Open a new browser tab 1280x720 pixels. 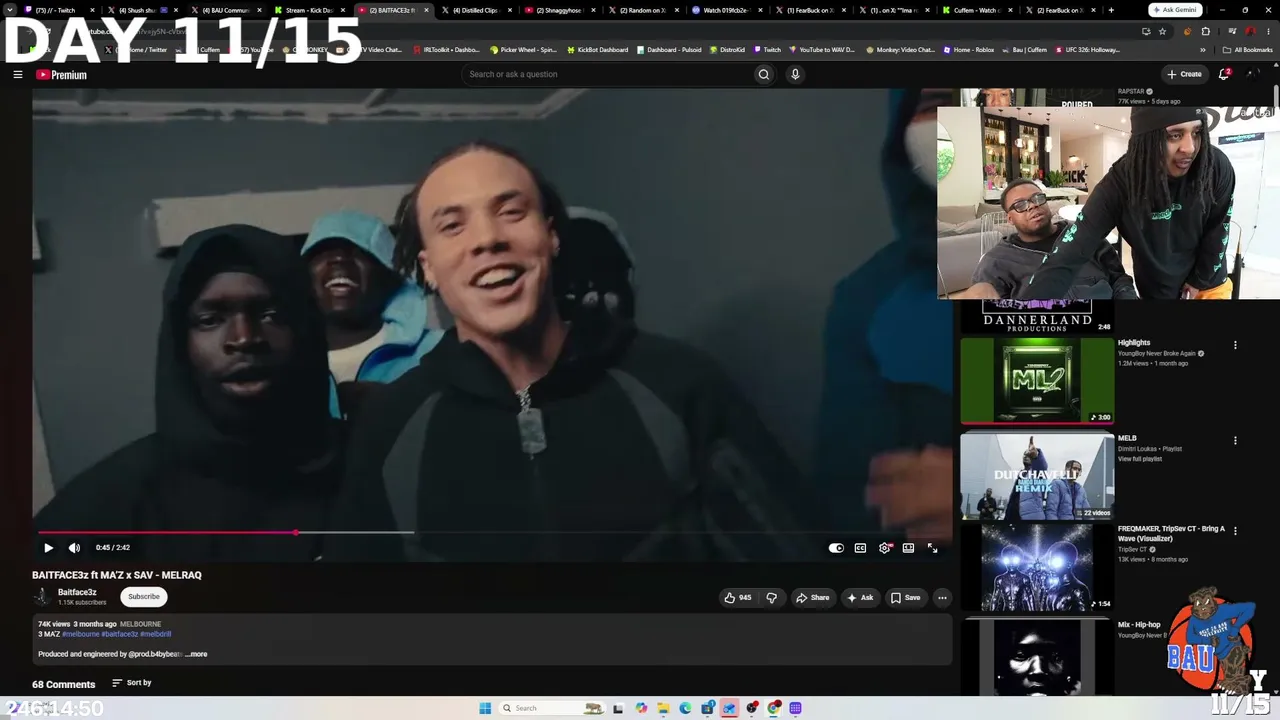pyautogui.click(x=1111, y=10)
